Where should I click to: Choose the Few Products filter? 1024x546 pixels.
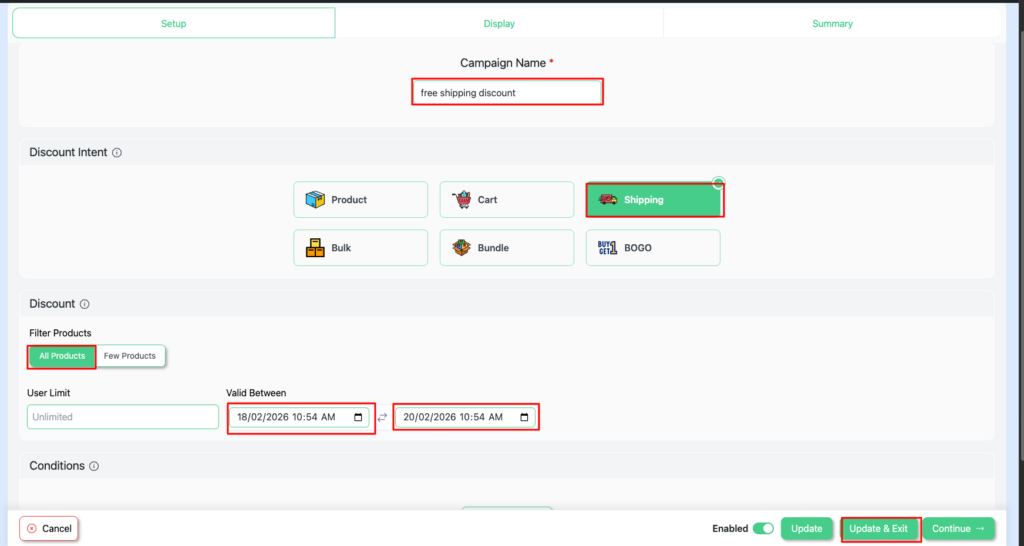click(130, 356)
